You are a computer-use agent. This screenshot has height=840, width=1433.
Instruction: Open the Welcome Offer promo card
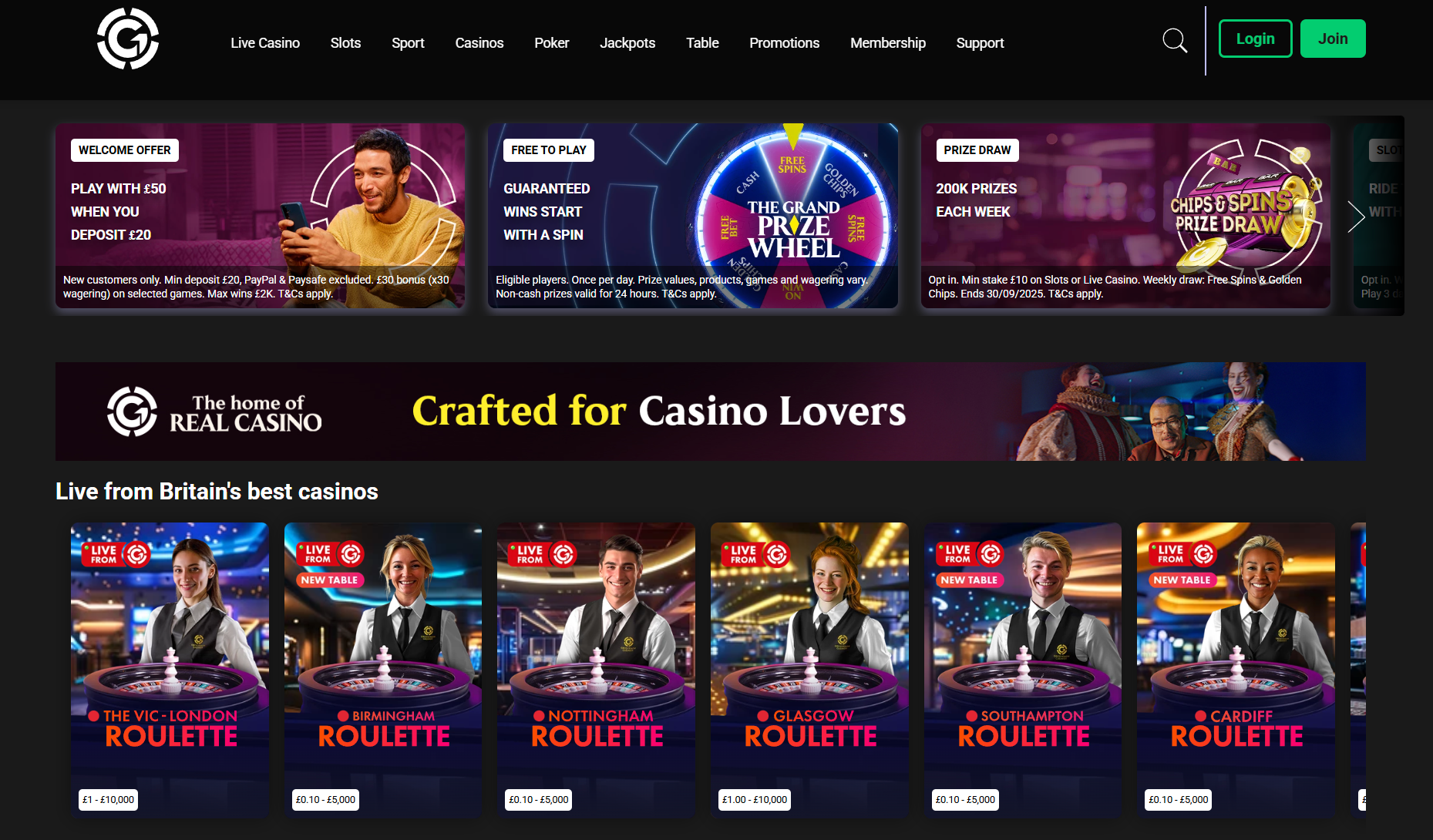coord(260,216)
